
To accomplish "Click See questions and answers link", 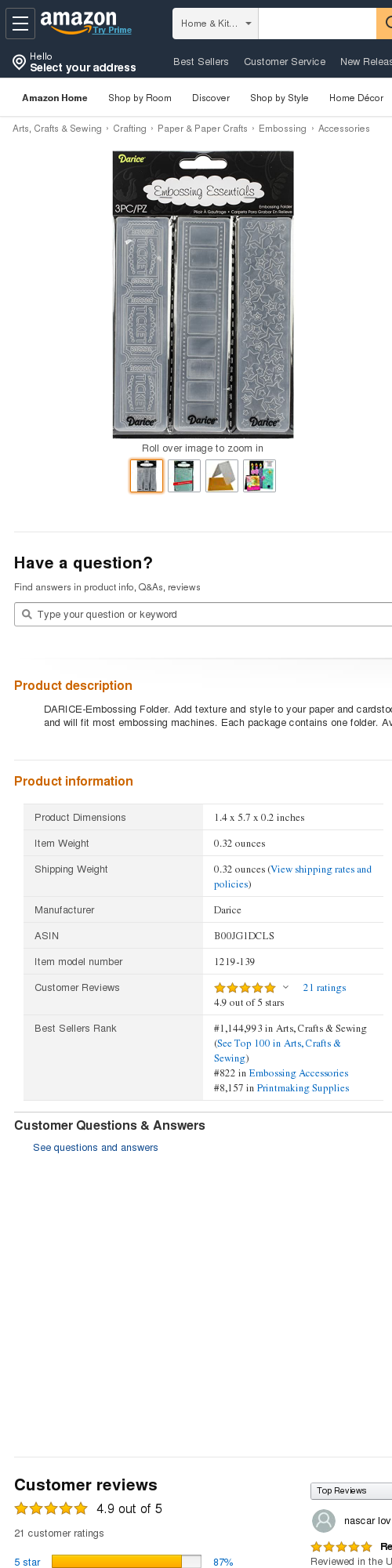I will point(96,1148).
